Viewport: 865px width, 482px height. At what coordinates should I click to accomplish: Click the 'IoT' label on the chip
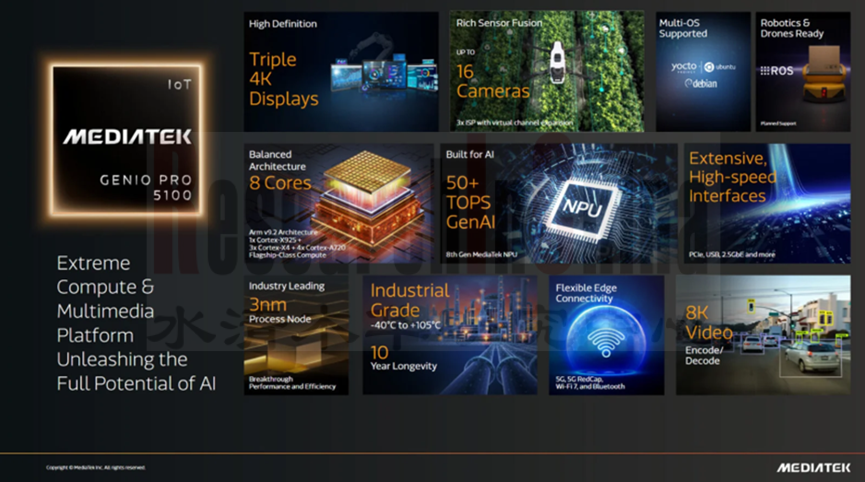(179, 84)
